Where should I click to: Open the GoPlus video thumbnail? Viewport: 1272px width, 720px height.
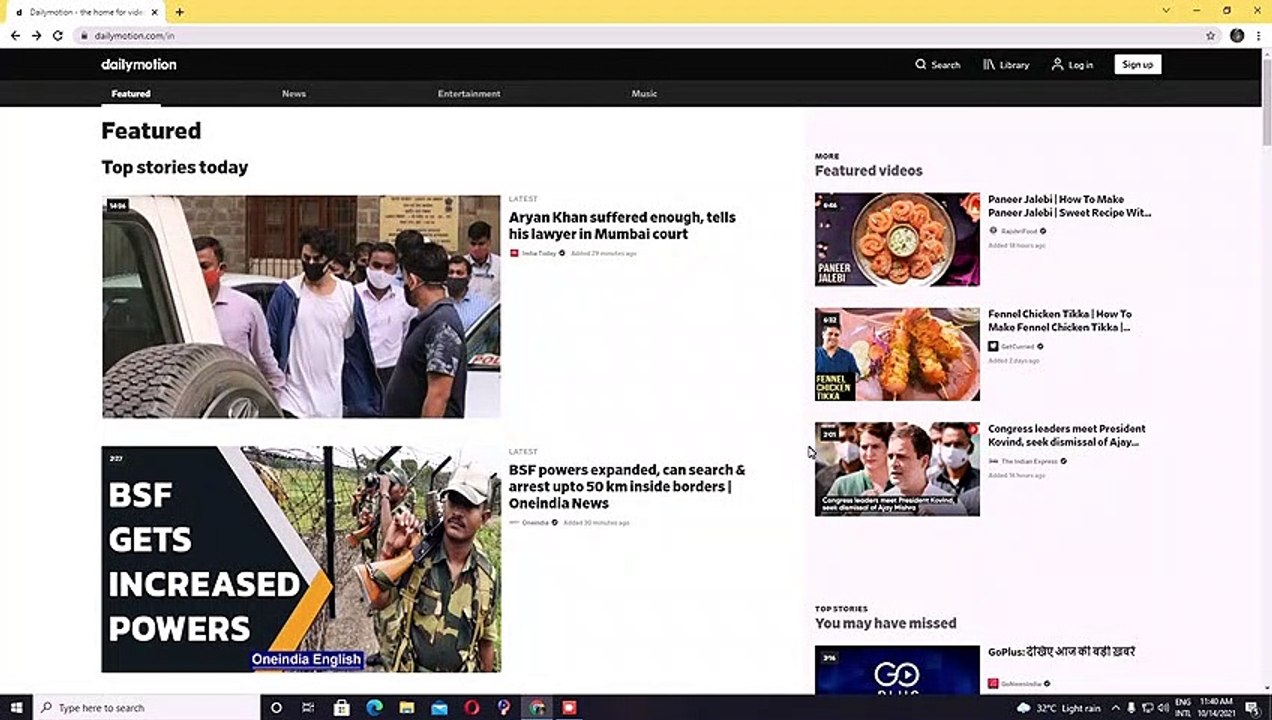pos(897,670)
